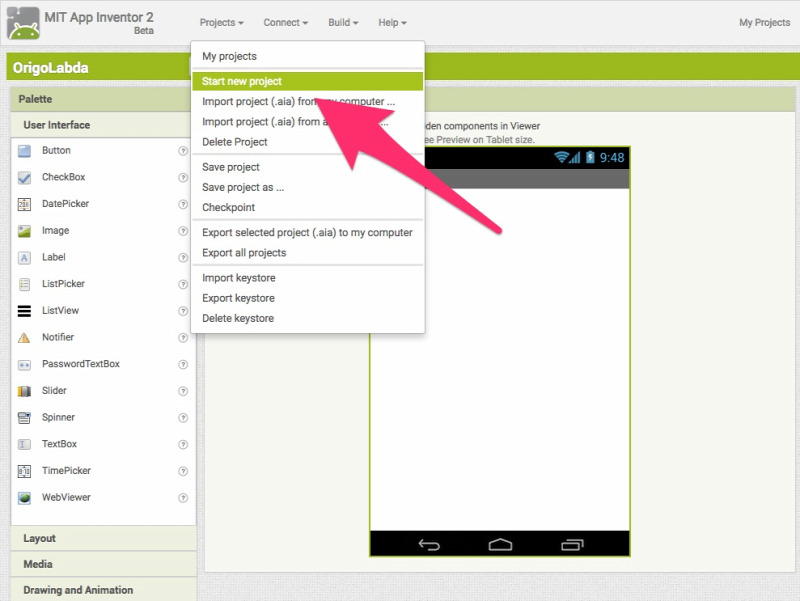The width and height of the screenshot is (800, 601).
Task: Open help for Notifier component
Action: tap(183, 338)
